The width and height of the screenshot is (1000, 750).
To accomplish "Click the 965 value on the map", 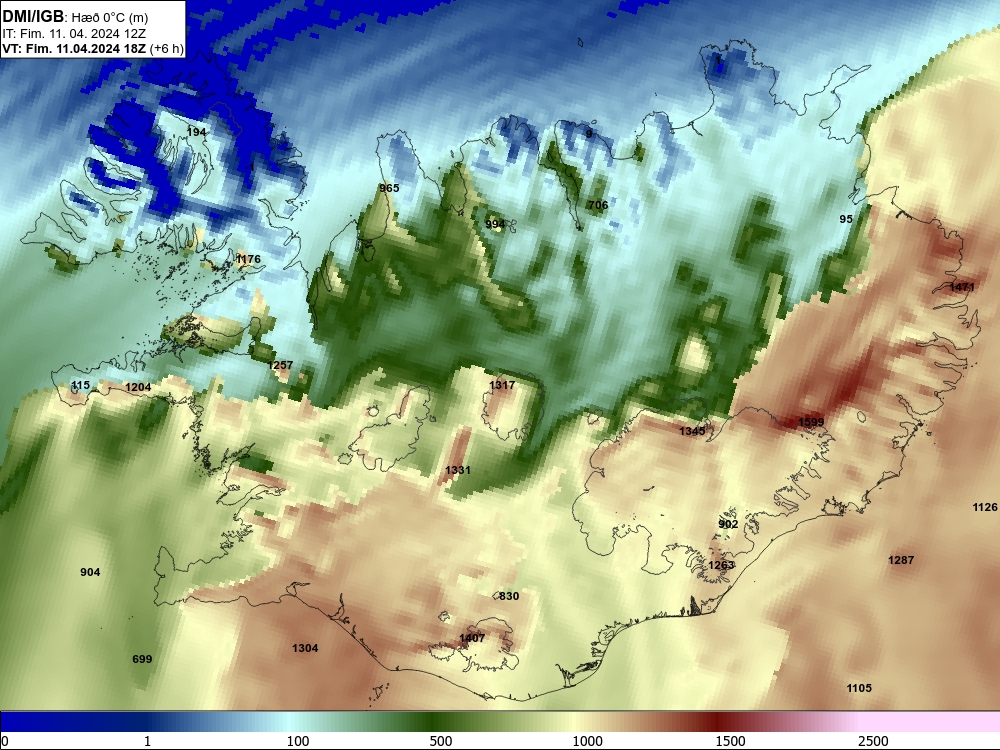I will 389,188.
